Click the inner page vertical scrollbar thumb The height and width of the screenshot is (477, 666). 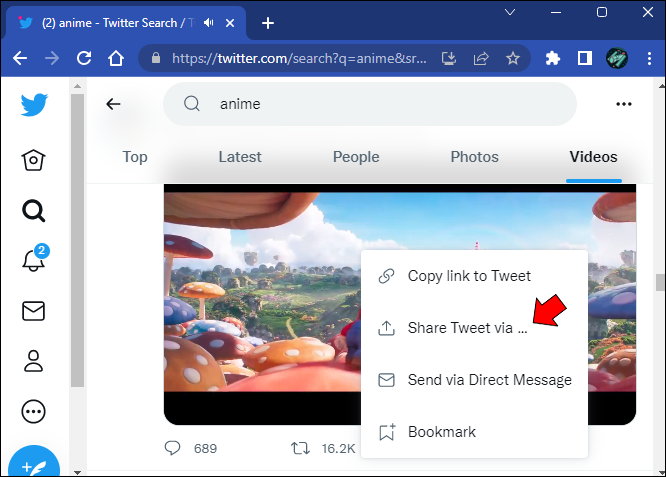click(x=77, y=240)
